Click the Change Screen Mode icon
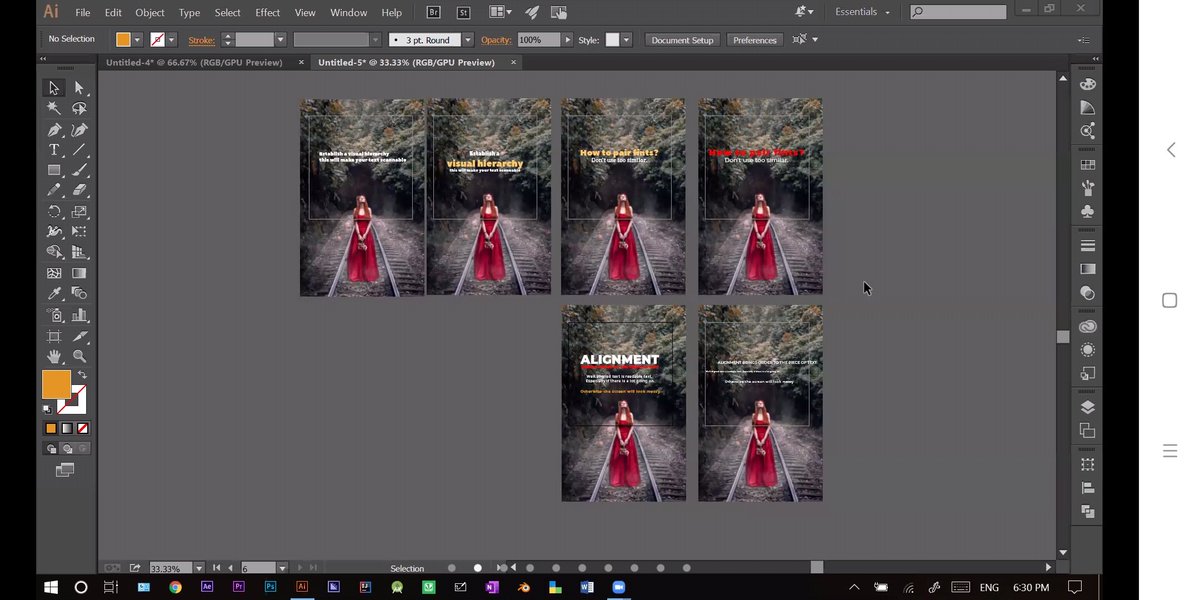The height and width of the screenshot is (600, 1200). (x=65, y=470)
